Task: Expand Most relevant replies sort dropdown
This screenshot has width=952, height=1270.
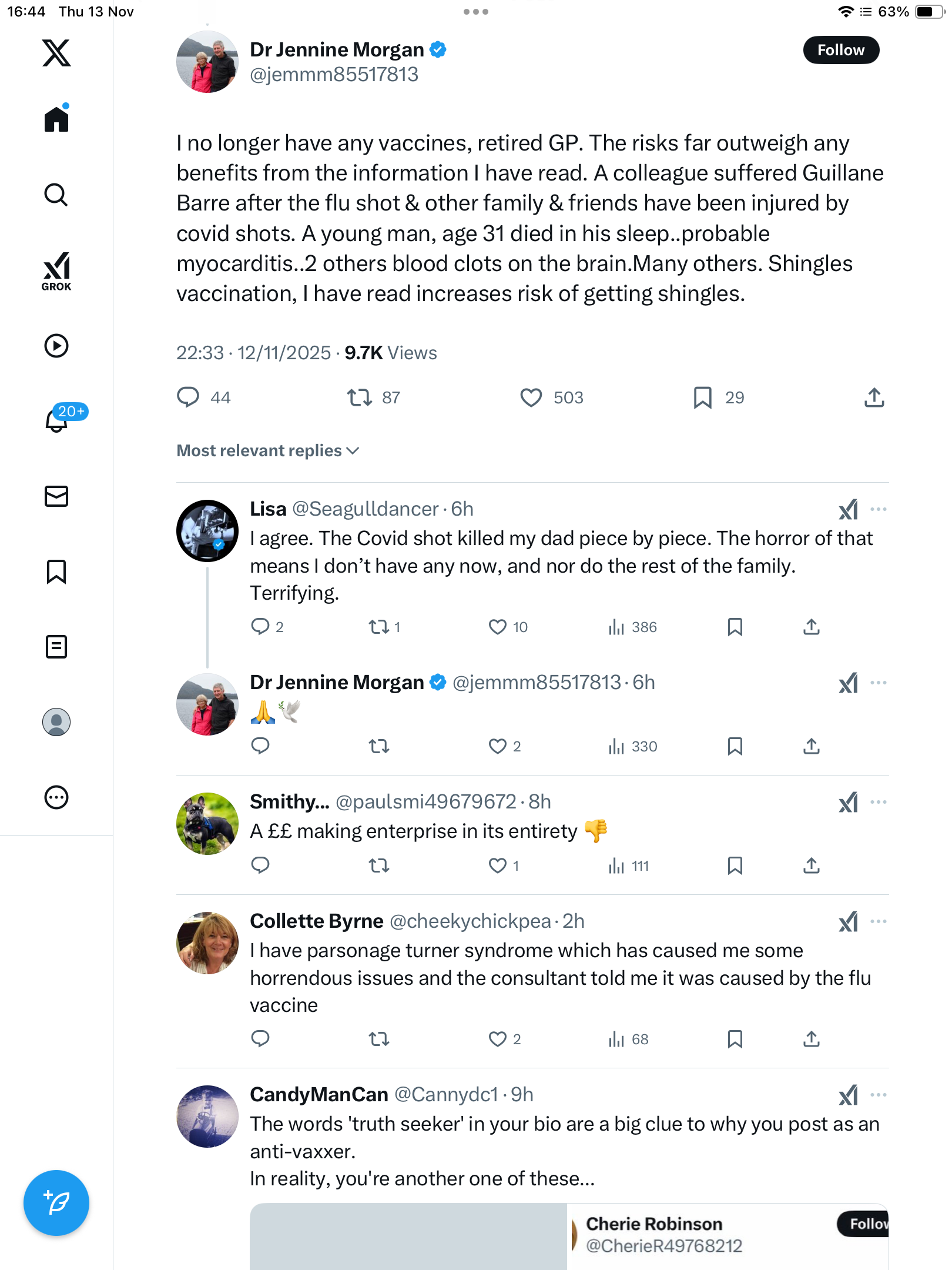Action: click(268, 450)
